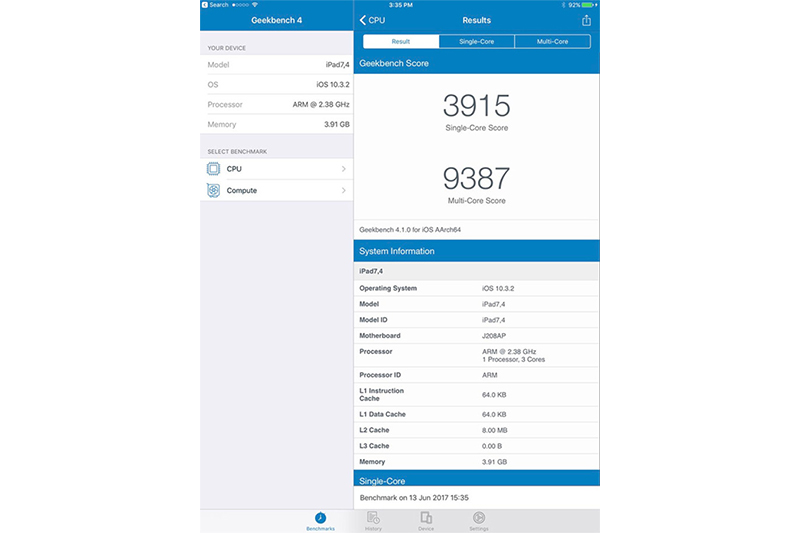Switch to the Single-Core tab

click(477, 41)
